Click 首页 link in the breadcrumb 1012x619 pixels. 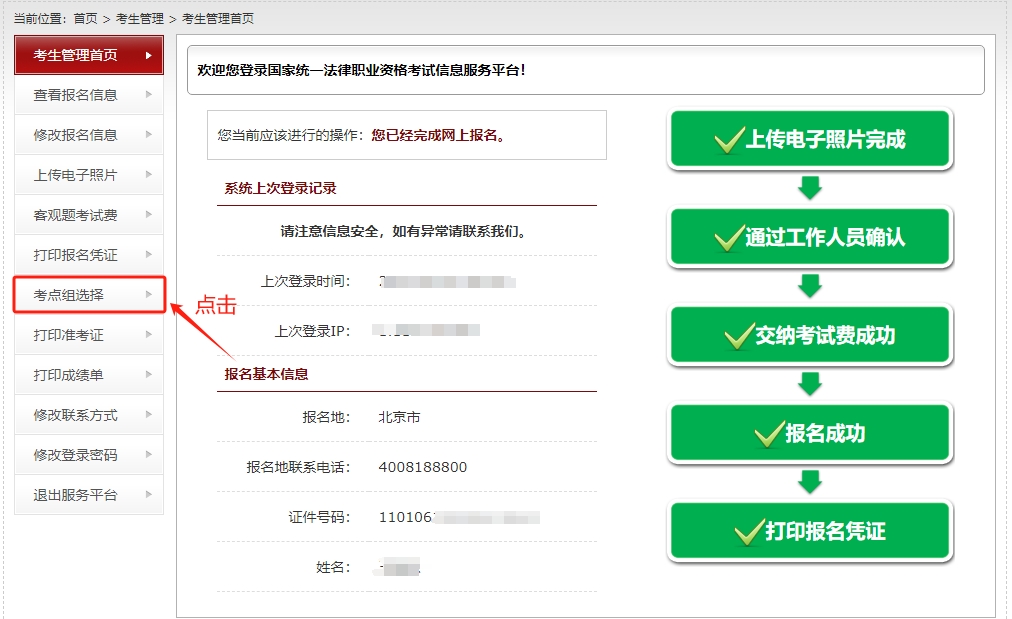click(86, 18)
